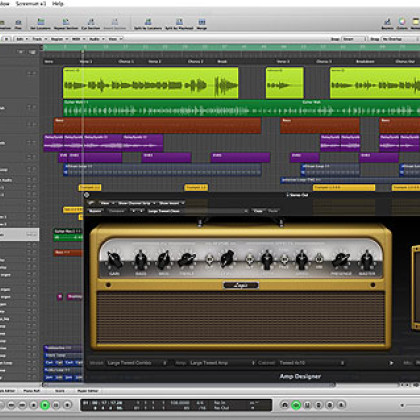Open the Track local menu
420x420 pixels.
coord(39,39)
